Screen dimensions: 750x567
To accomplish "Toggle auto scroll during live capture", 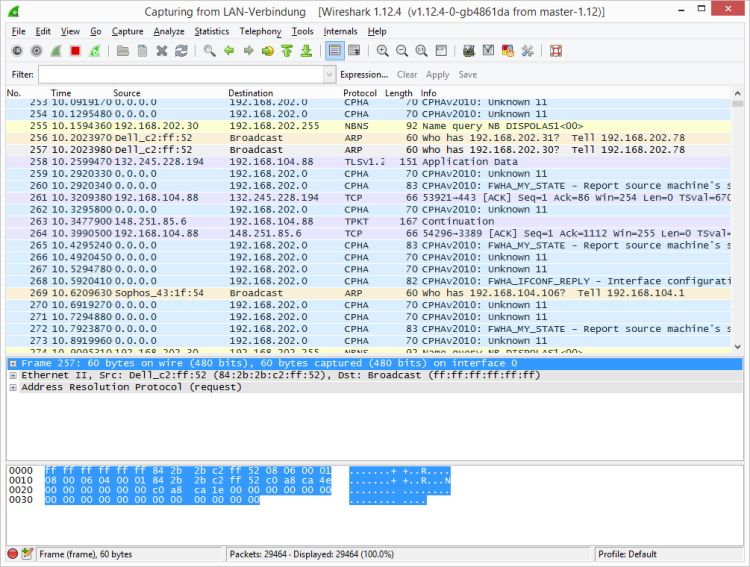I will point(353,51).
